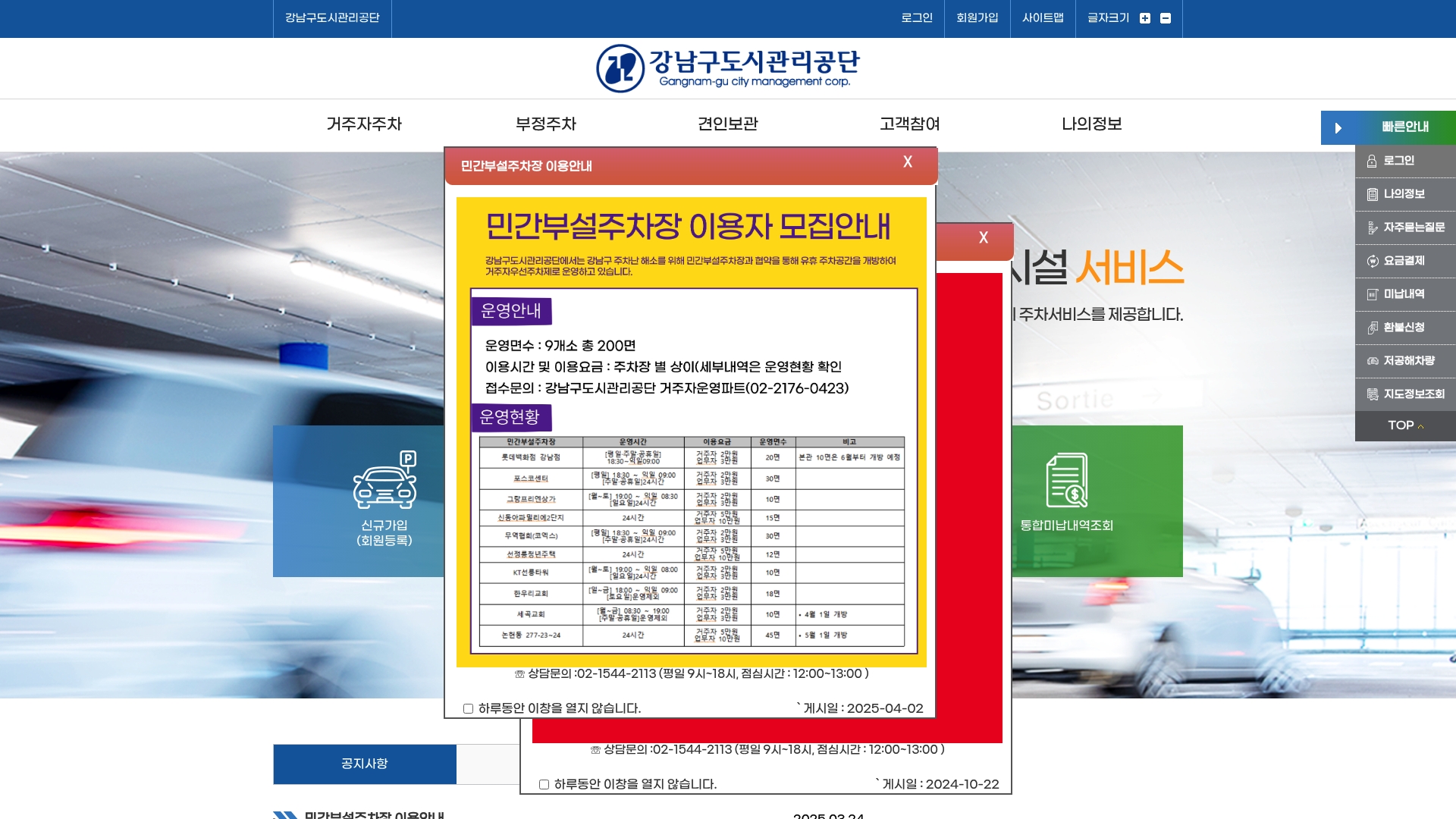Increase font size with the plus icon
The image size is (1456, 819).
click(x=1145, y=18)
